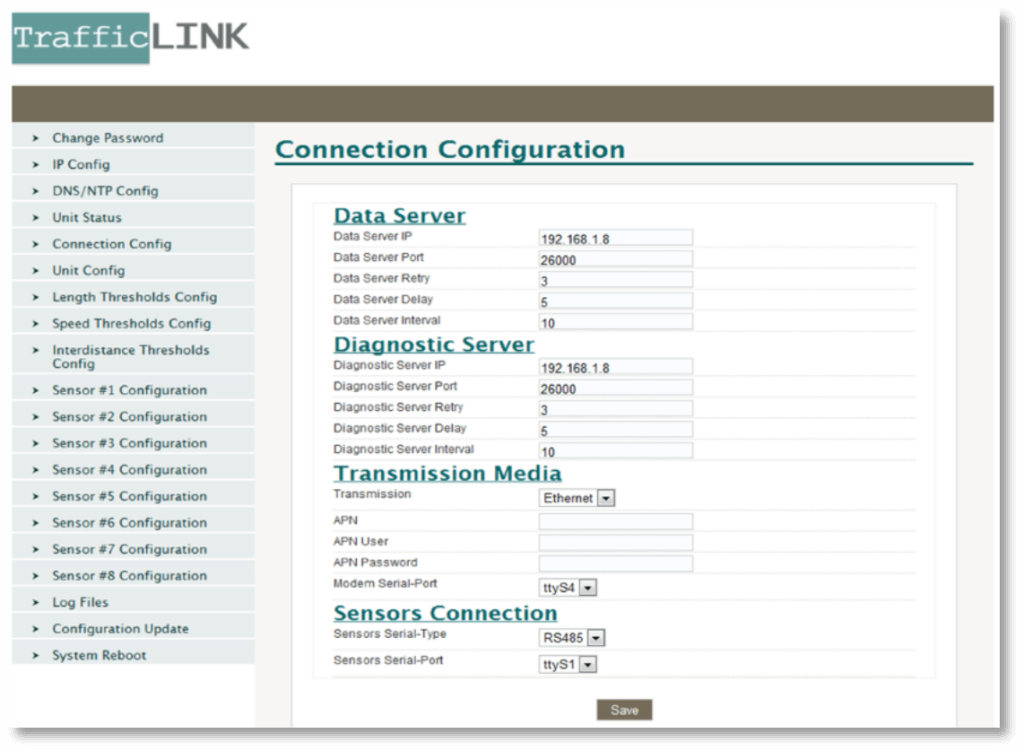This screenshot has height=751, width=1024.
Task: Open Speed Thresholds Config page
Action: [131, 324]
